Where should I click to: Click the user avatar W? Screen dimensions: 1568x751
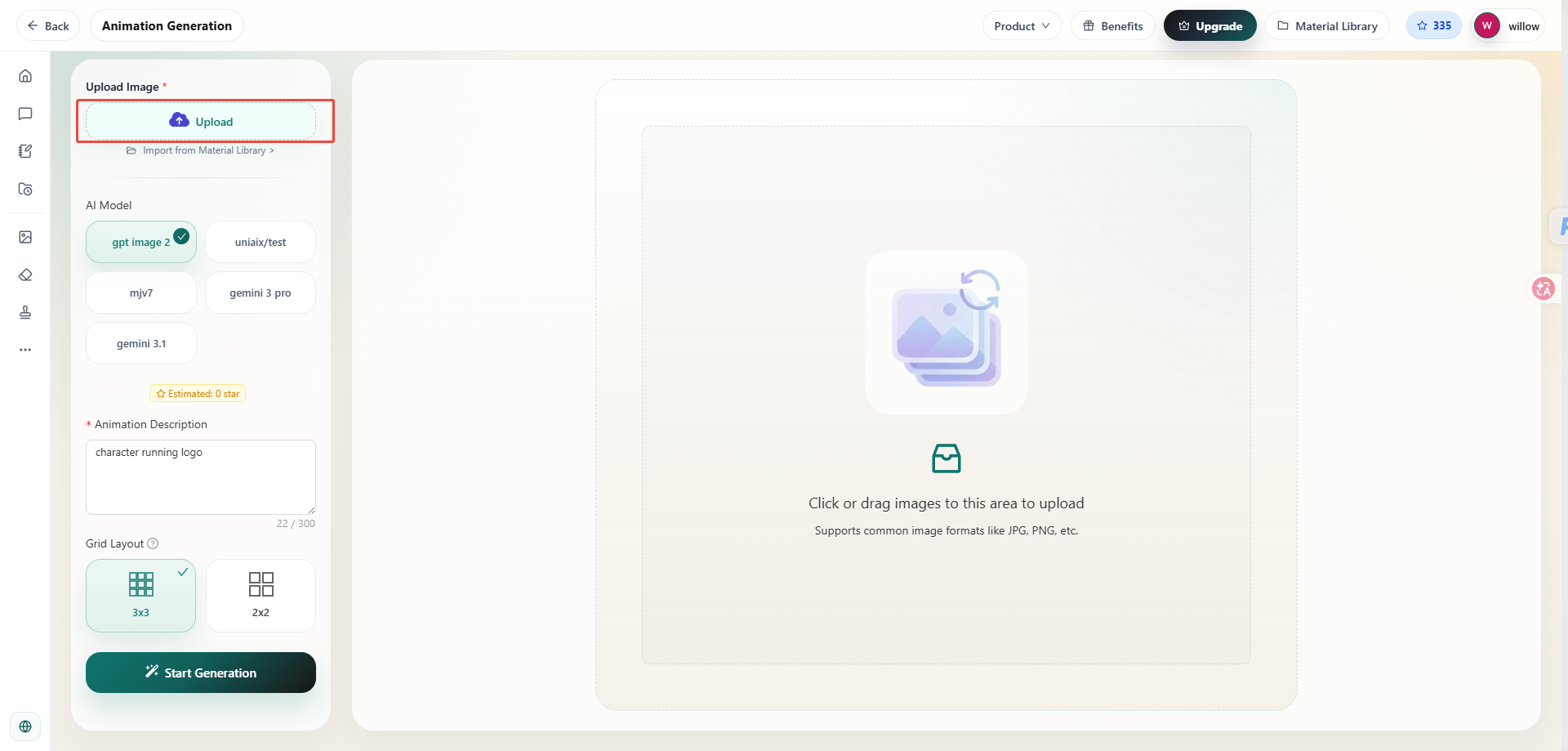click(1486, 25)
